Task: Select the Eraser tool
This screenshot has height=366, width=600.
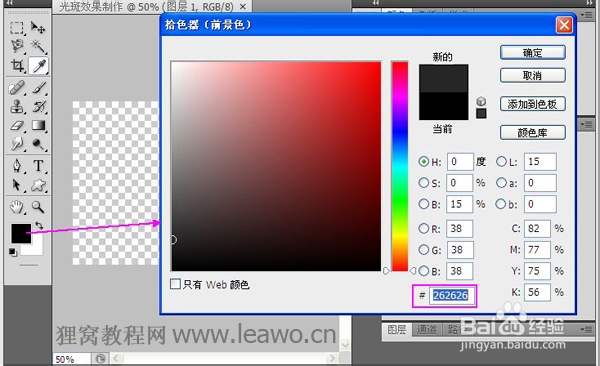Action: click(16, 125)
